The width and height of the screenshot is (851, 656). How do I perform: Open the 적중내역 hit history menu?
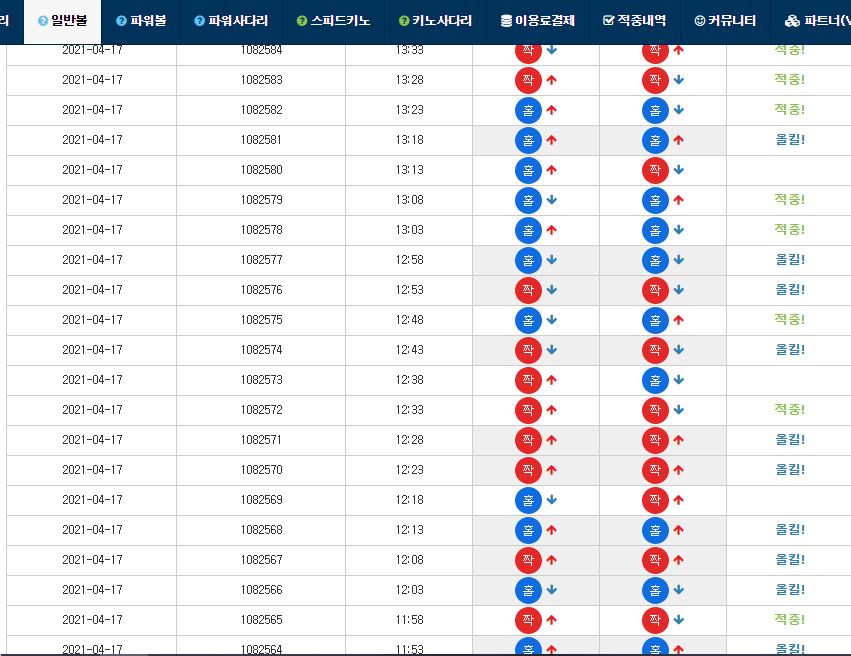(x=635, y=20)
